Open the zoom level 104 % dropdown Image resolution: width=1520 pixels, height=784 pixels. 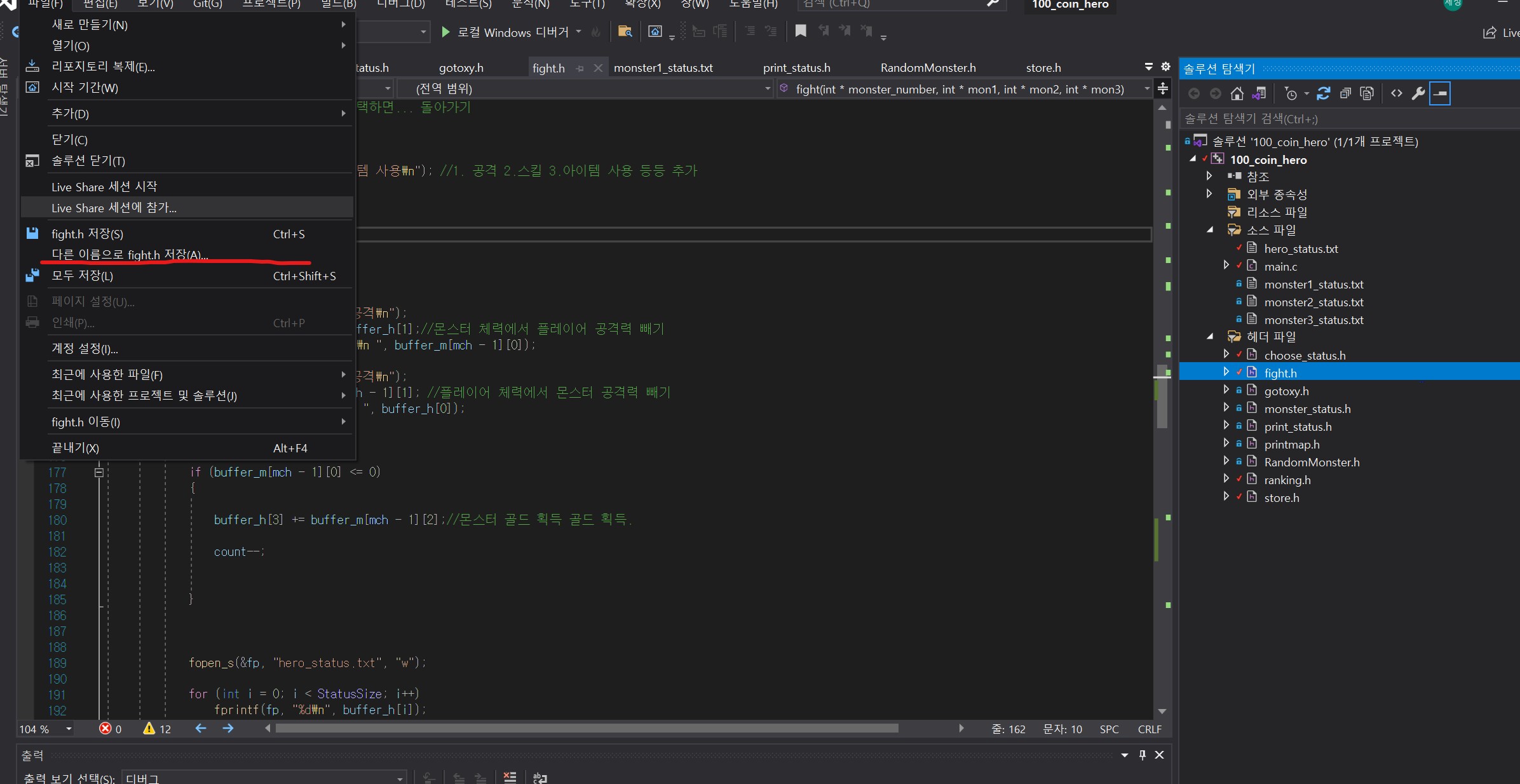click(69, 729)
